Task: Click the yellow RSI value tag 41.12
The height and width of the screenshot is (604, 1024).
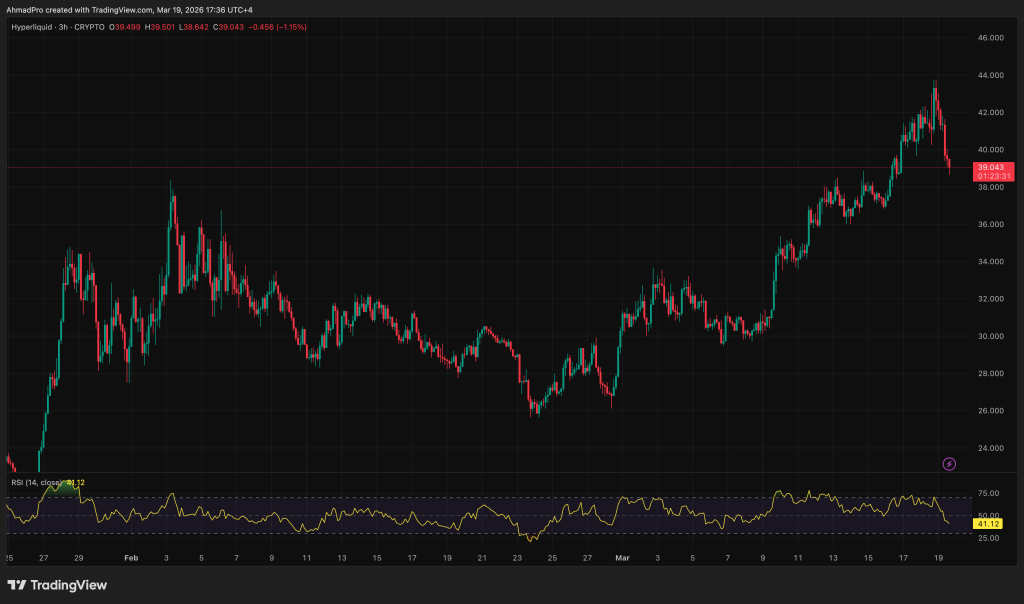Action: tap(989, 523)
